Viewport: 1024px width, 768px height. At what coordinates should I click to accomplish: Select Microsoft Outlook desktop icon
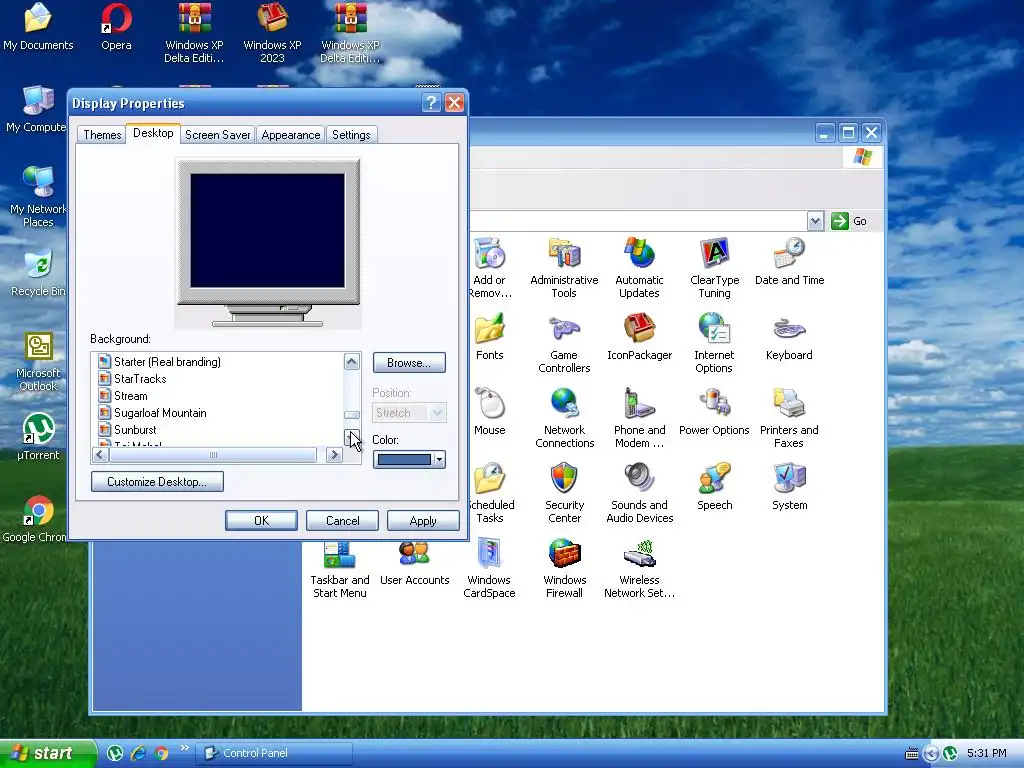pyautogui.click(x=38, y=362)
